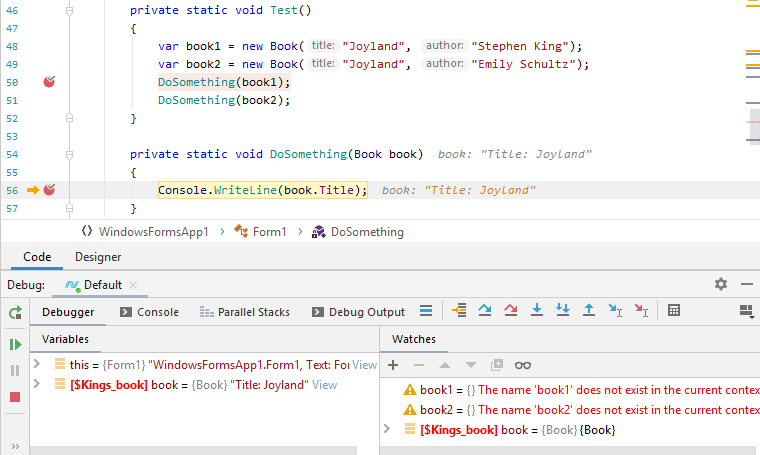Open the frames list hamburger icon
The width and height of the screenshot is (760, 455).
pos(426,310)
